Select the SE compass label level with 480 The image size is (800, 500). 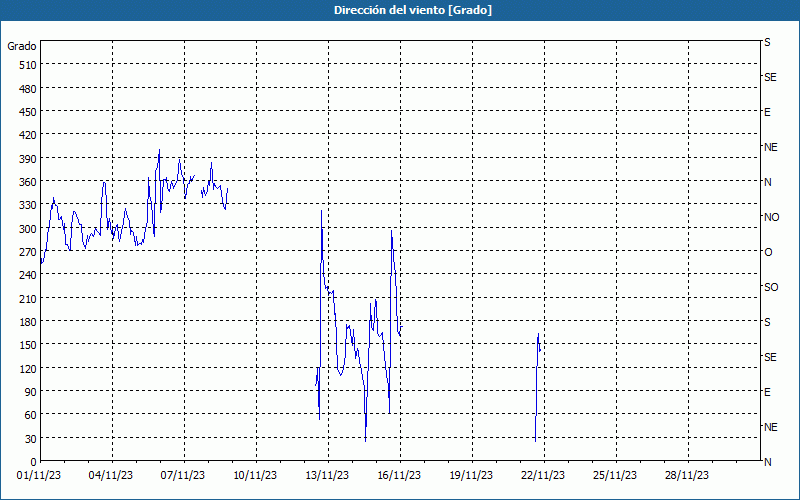770,78
